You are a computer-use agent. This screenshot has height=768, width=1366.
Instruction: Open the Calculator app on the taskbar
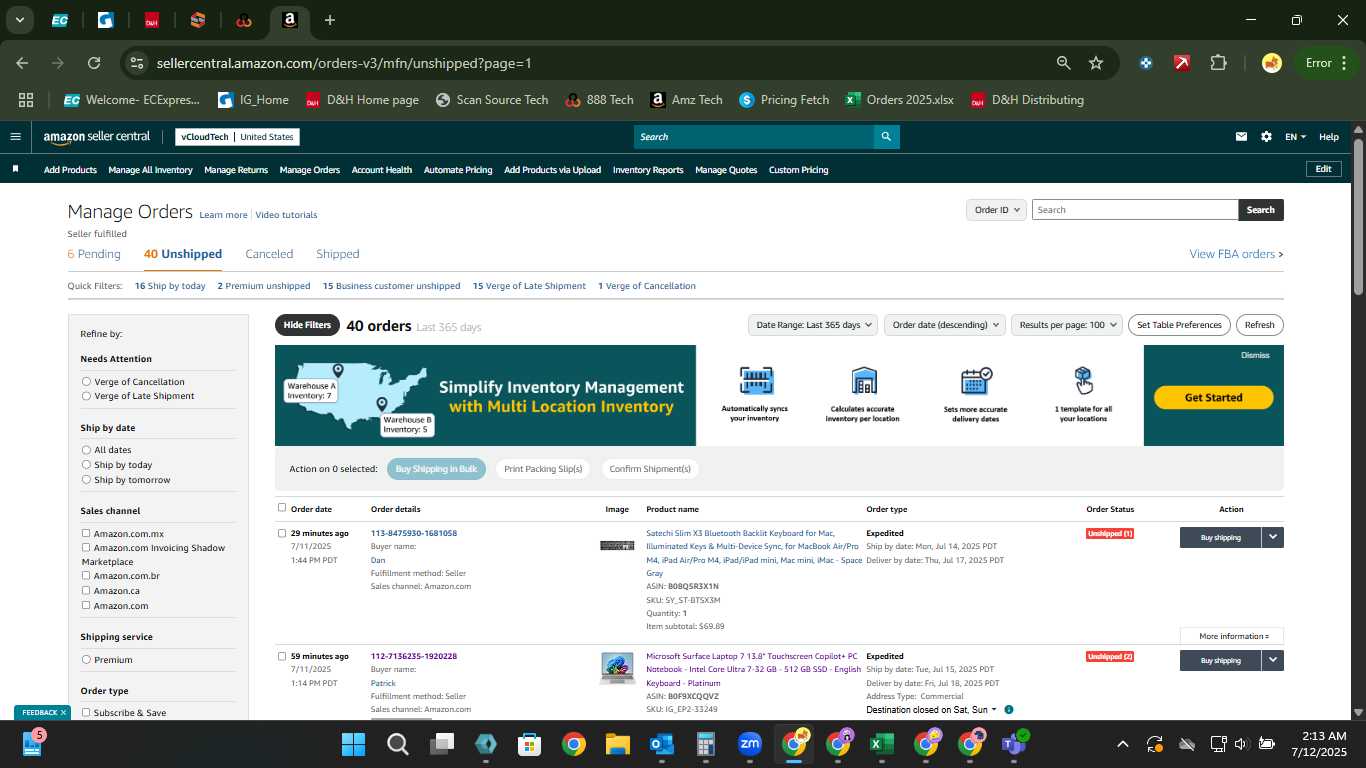pos(705,744)
